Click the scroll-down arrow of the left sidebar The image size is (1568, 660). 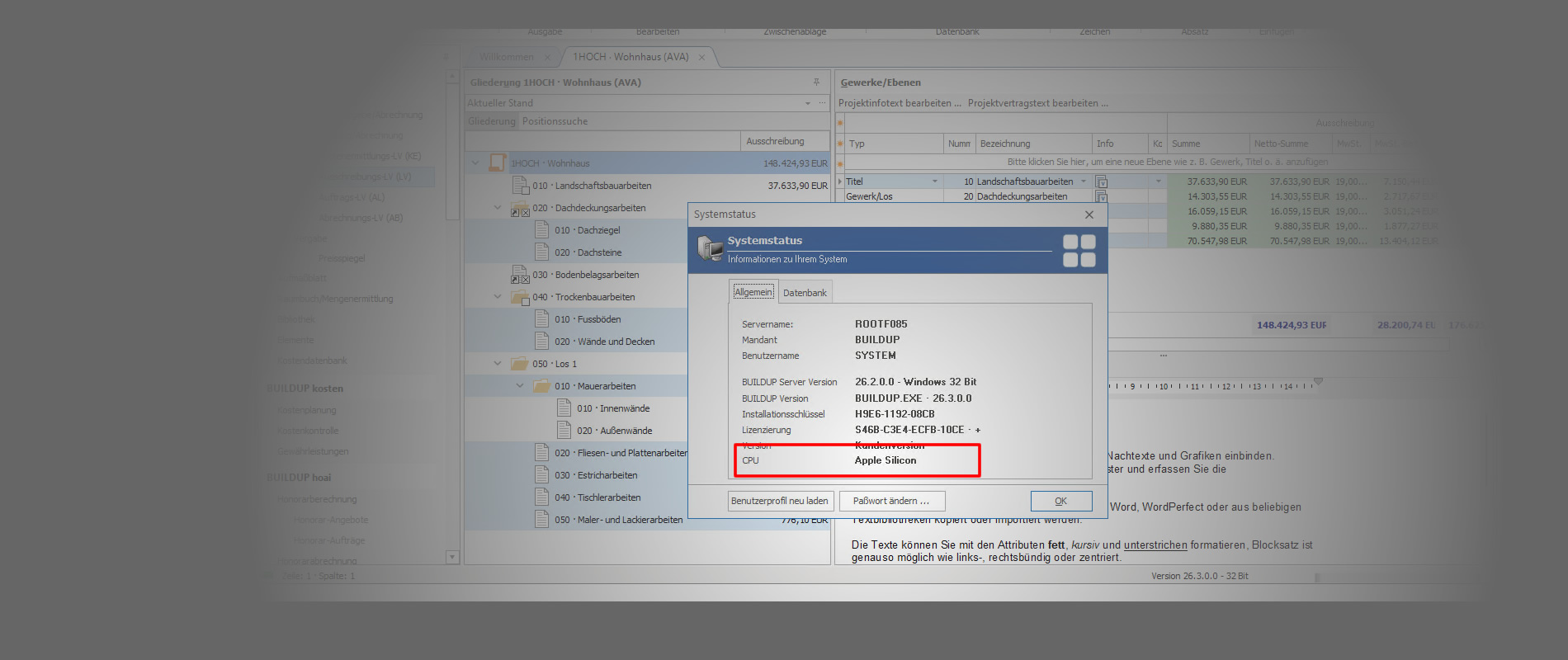tap(452, 557)
